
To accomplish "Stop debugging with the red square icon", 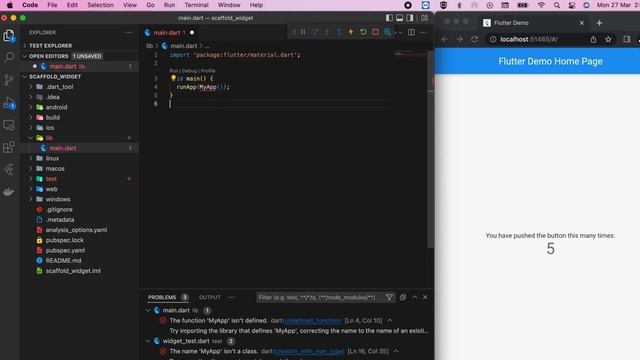I will point(375,32).
